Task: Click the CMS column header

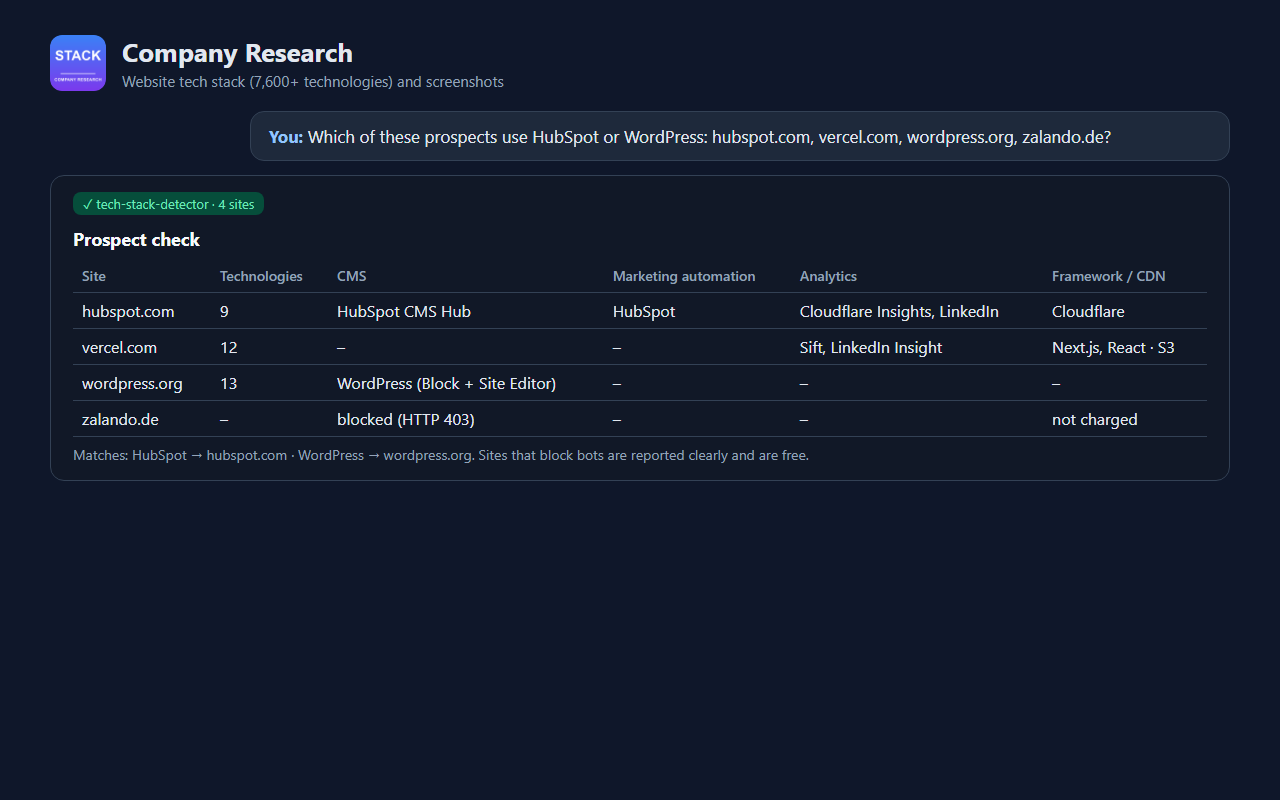Action: click(x=352, y=276)
